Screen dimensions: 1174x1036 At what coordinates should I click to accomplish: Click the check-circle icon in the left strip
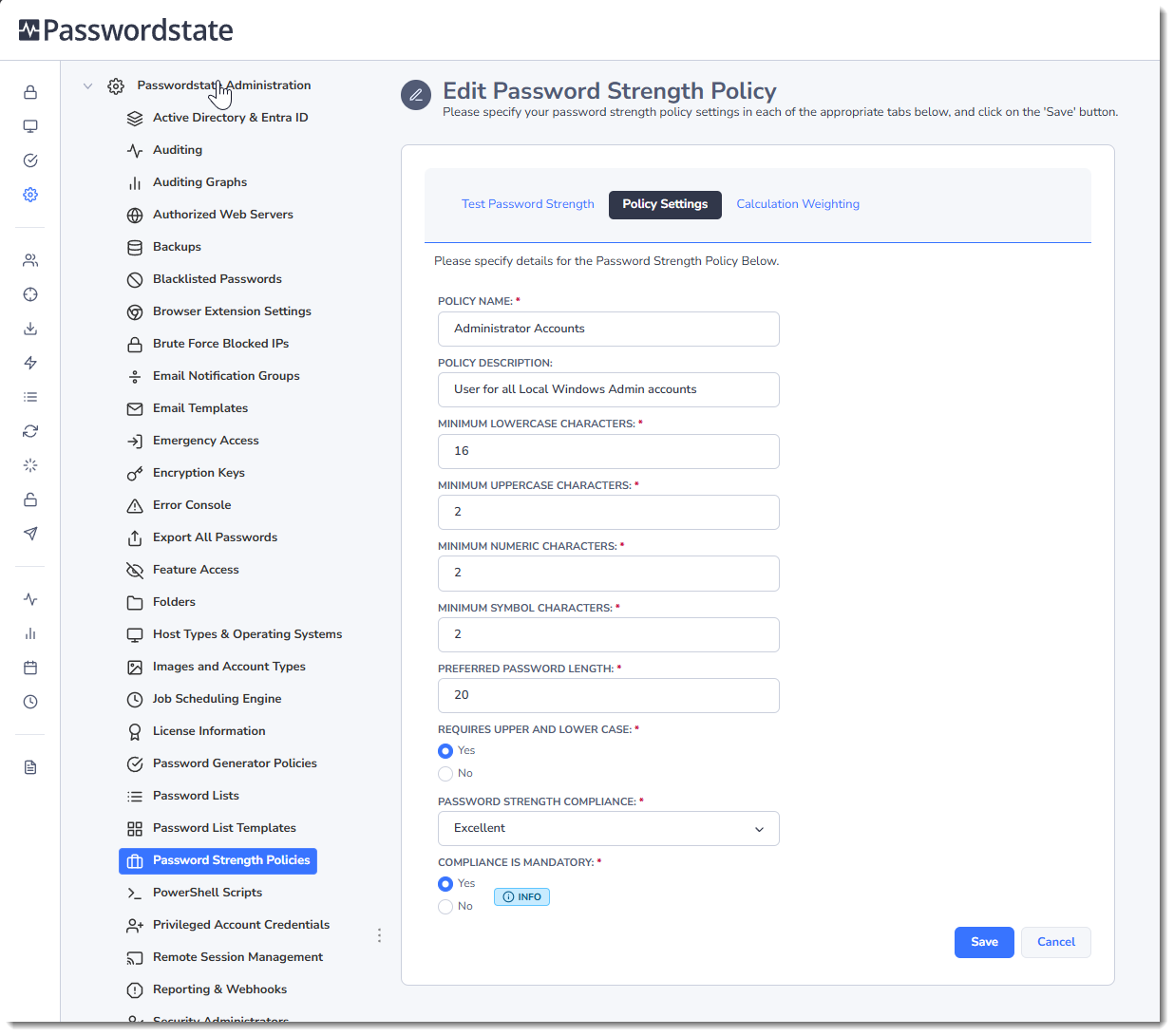30,160
